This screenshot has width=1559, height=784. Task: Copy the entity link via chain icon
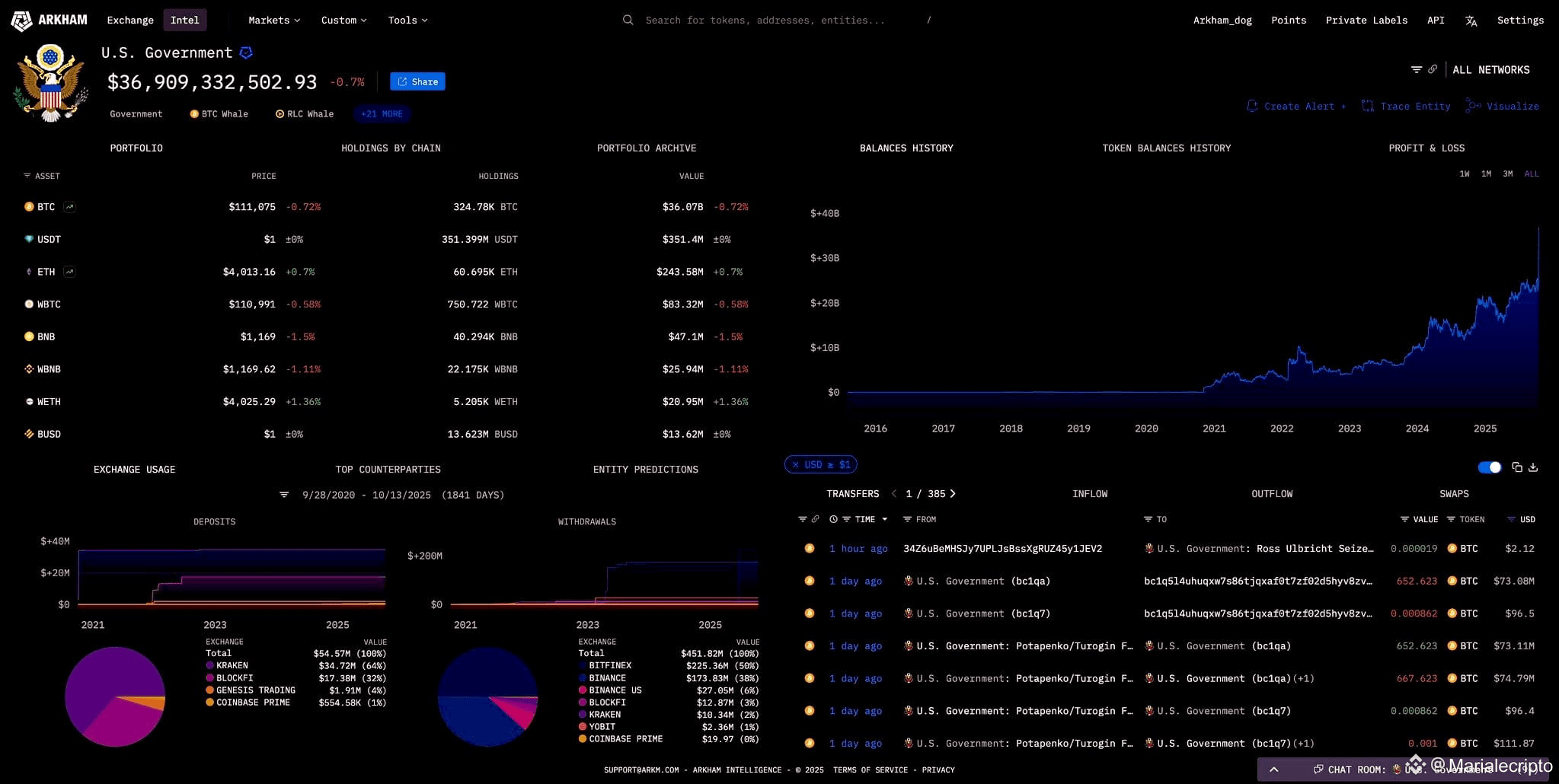coord(1433,69)
